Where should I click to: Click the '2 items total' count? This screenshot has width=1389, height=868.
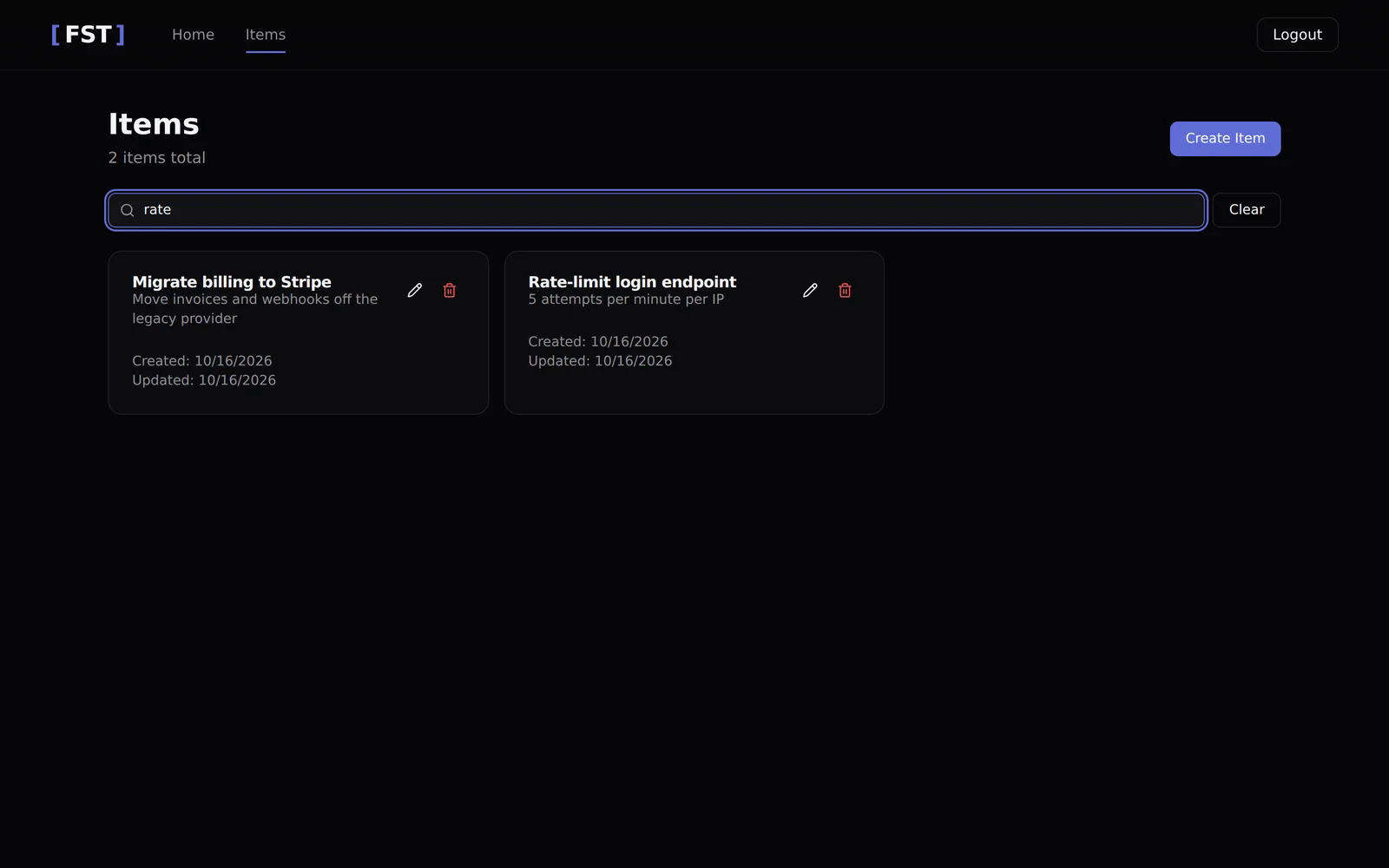[x=157, y=158]
